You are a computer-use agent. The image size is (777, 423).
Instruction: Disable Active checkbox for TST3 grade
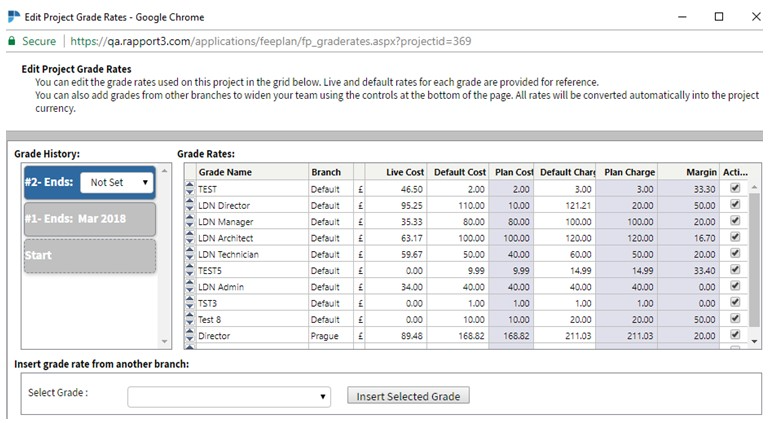(735, 302)
